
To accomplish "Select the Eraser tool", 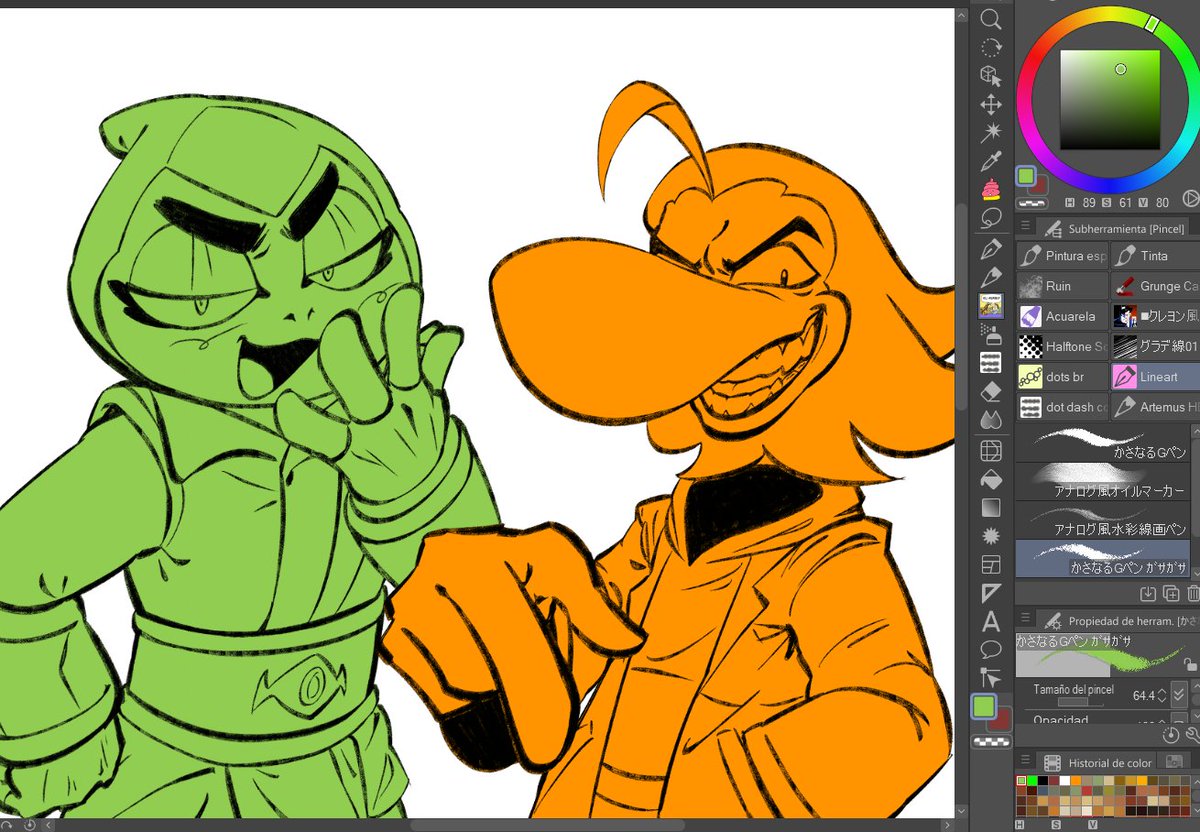I will coord(991,391).
